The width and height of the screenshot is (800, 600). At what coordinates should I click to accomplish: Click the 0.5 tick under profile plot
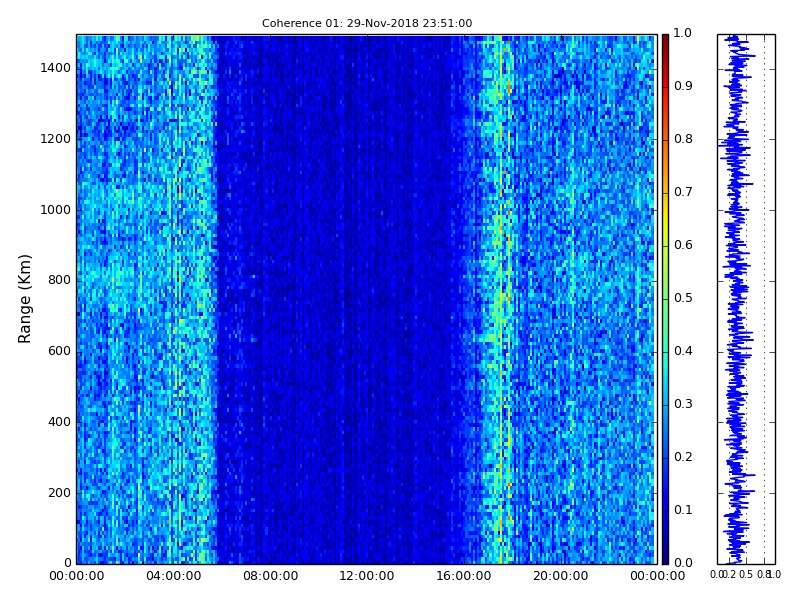(746, 574)
